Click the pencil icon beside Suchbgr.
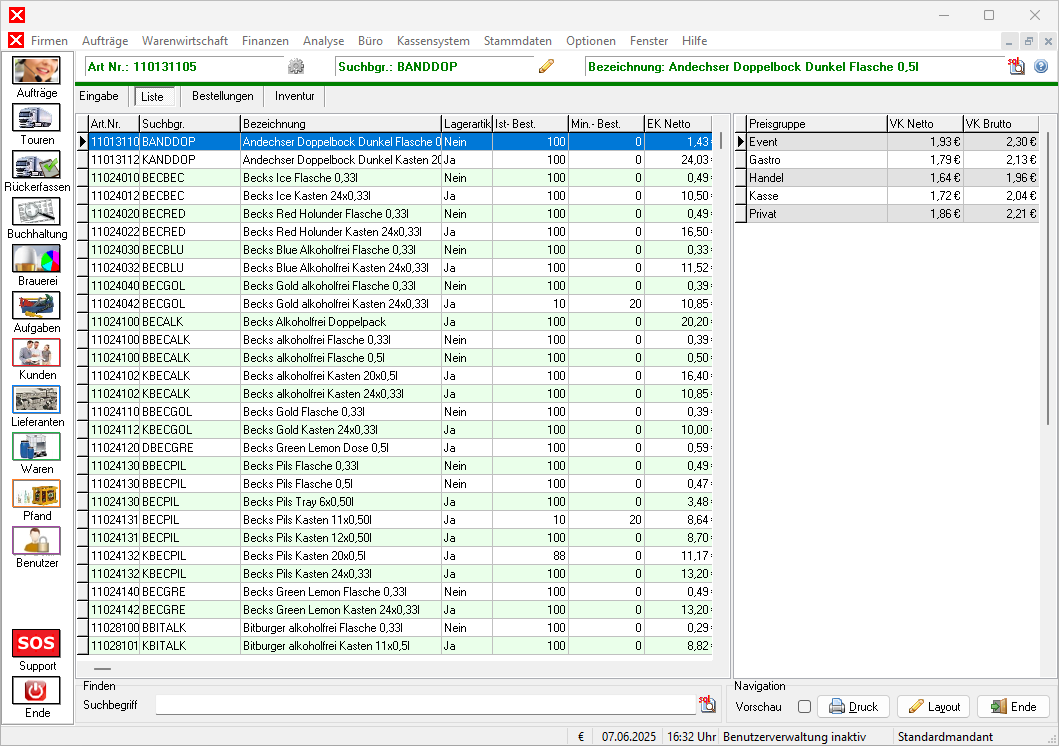1059x746 pixels. tap(546, 67)
